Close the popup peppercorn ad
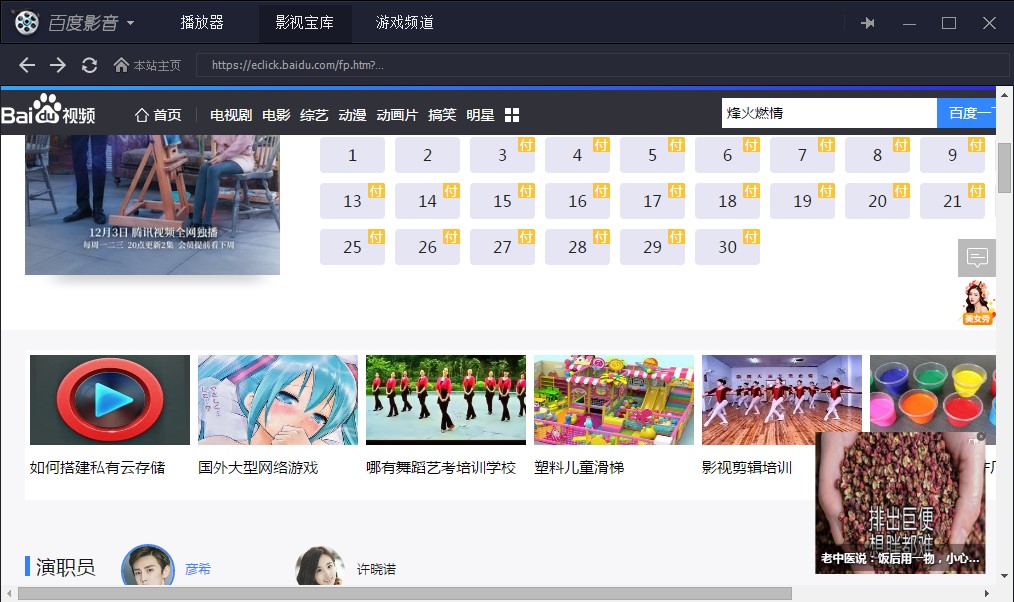Image resolution: width=1014 pixels, height=602 pixels. coord(981,436)
